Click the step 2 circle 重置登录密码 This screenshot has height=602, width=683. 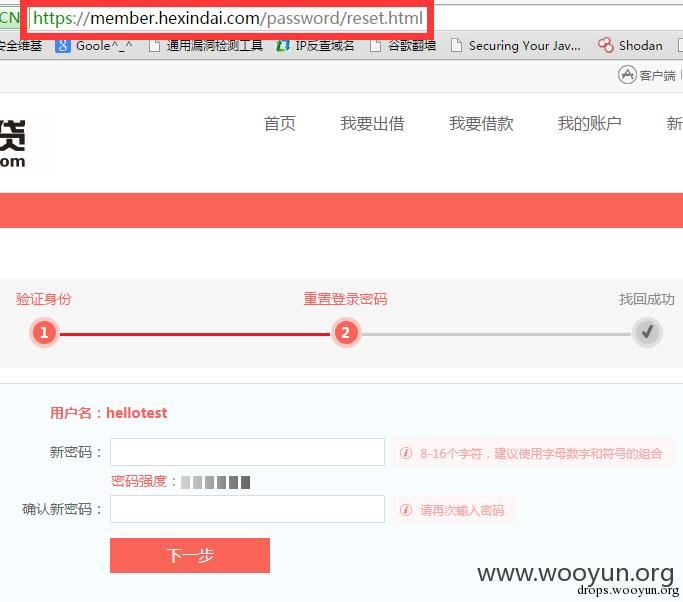pyautogui.click(x=345, y=333)
